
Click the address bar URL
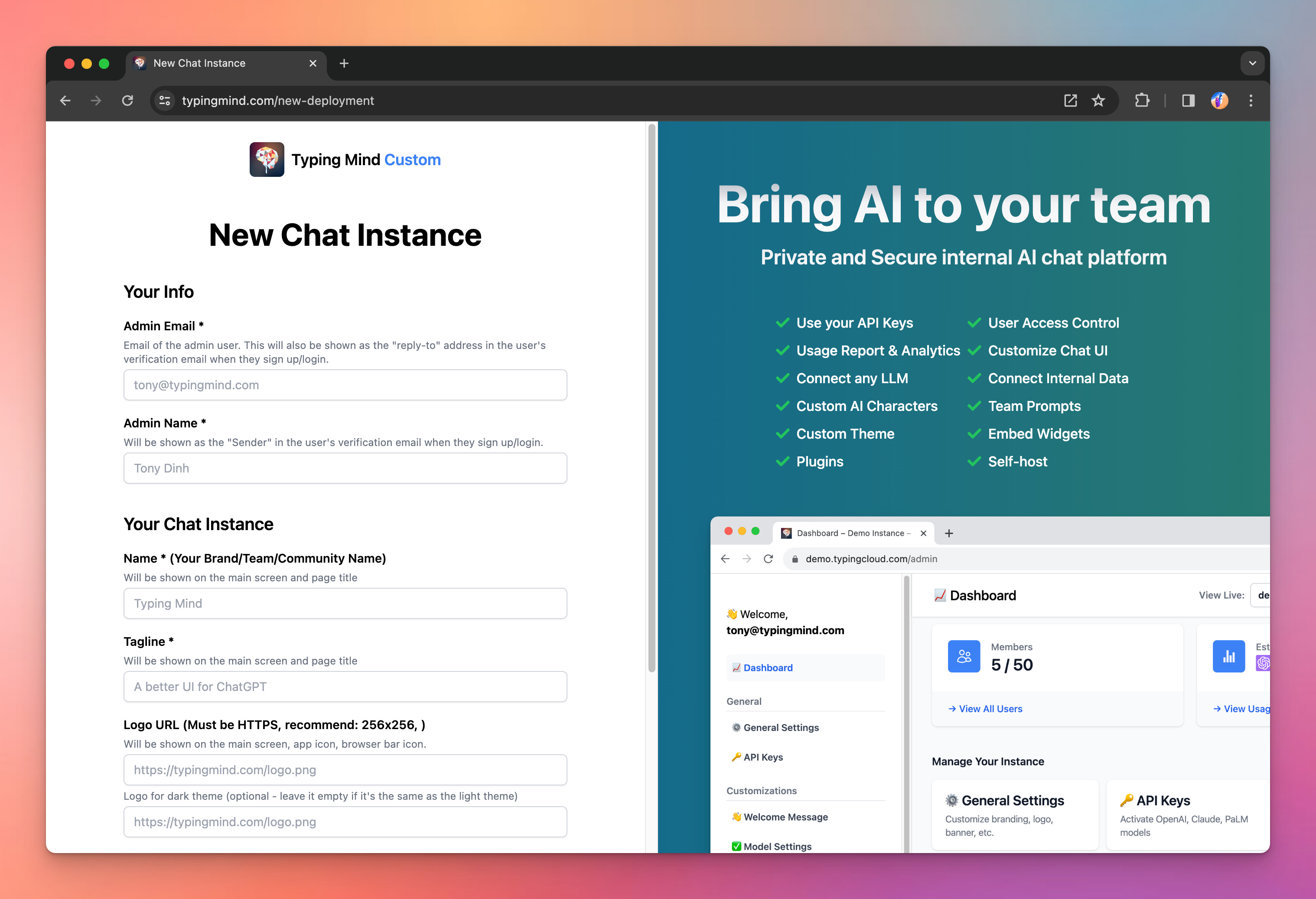click(x=277, y=101)
